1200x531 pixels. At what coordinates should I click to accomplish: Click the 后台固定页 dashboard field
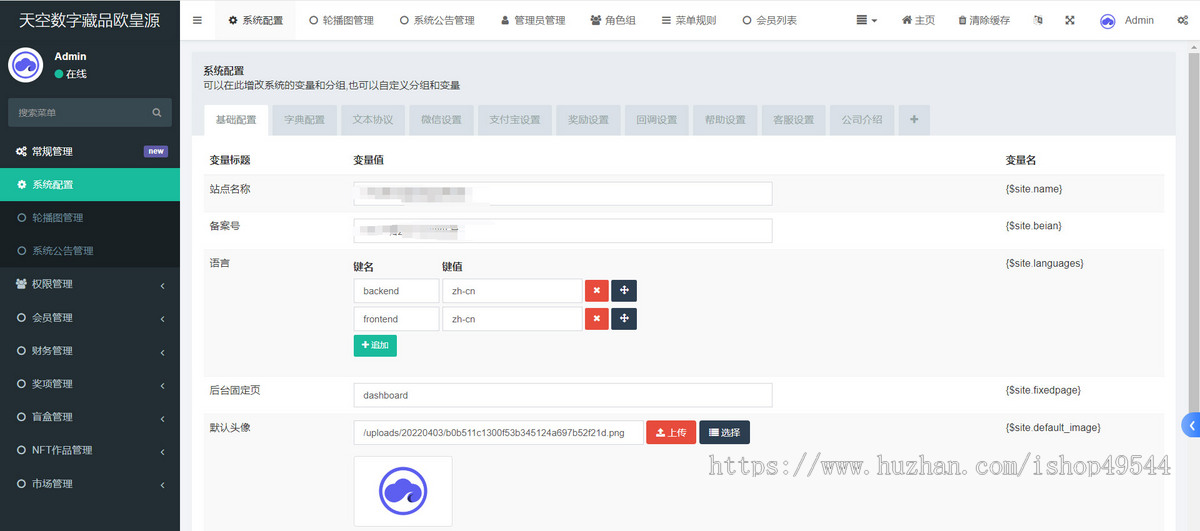[563, 395]
